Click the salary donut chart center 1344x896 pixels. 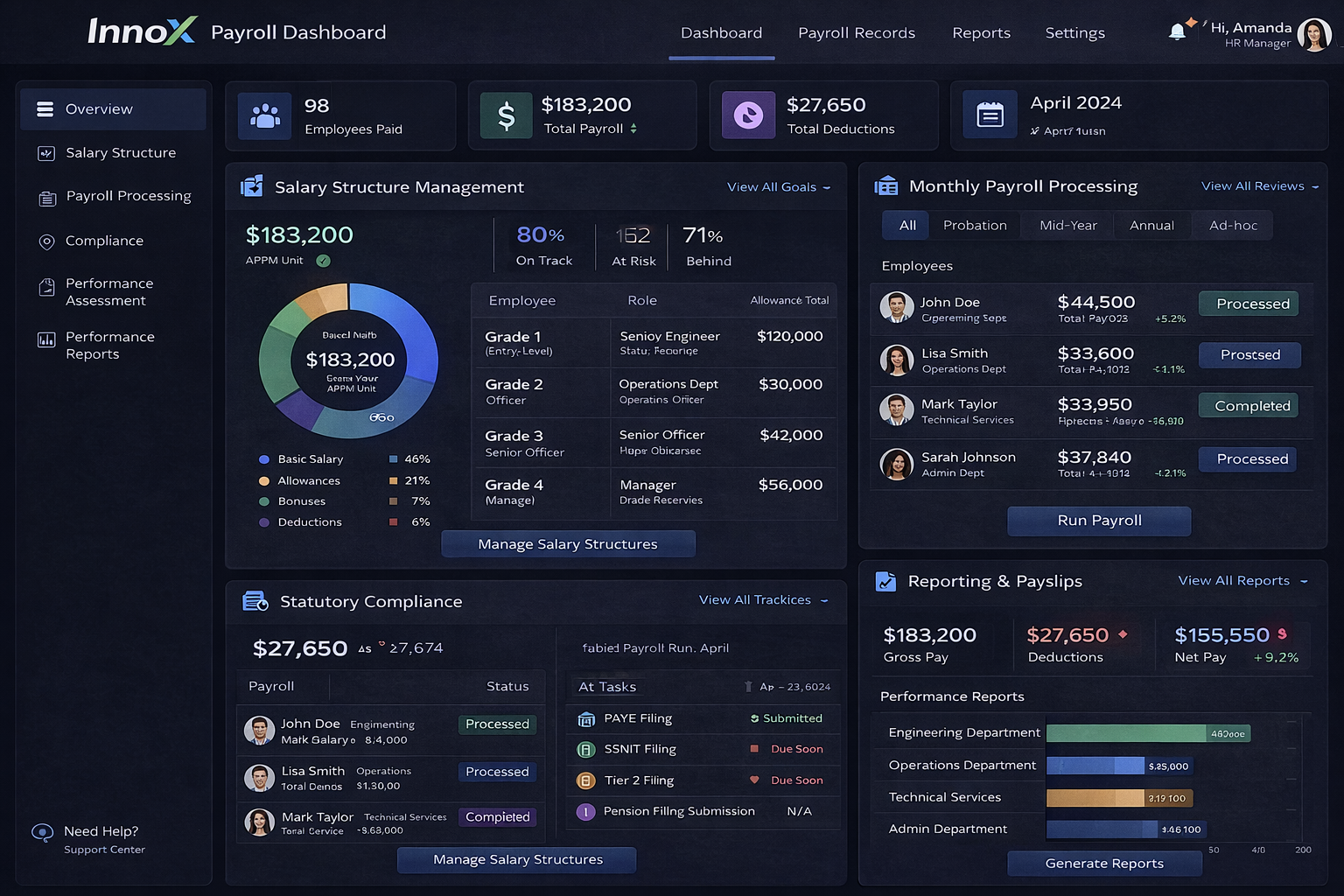click(350, 360)
